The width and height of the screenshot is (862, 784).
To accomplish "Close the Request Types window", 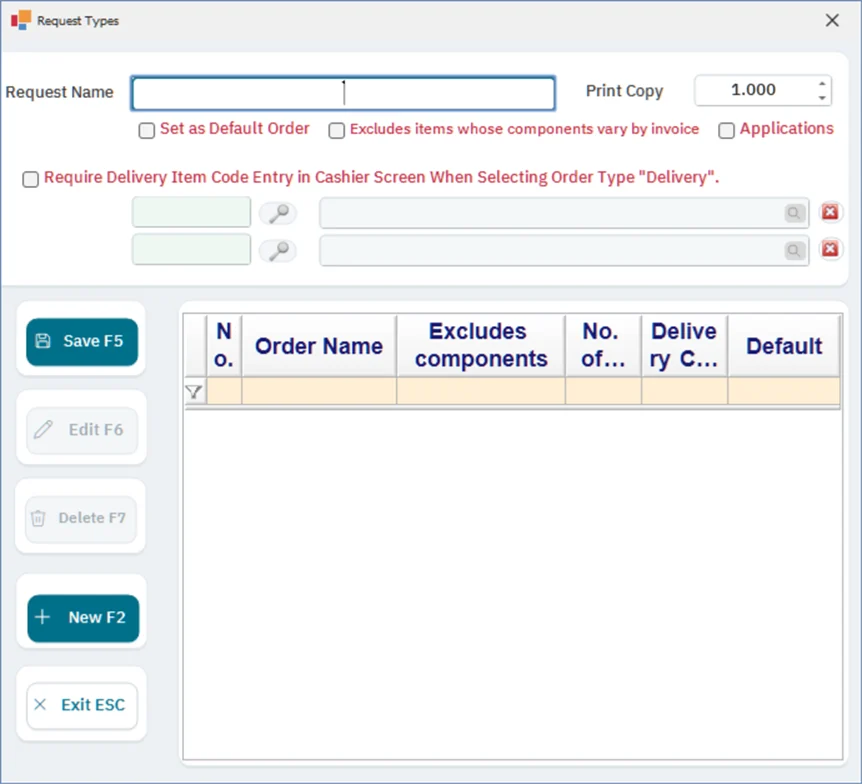I will (x=832, y=20).
